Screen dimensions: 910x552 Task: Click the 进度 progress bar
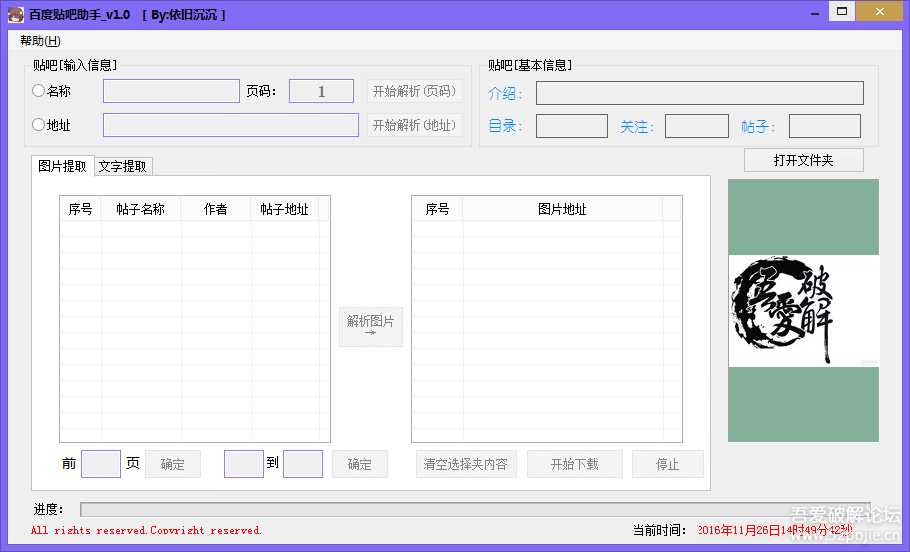point(475,509)
